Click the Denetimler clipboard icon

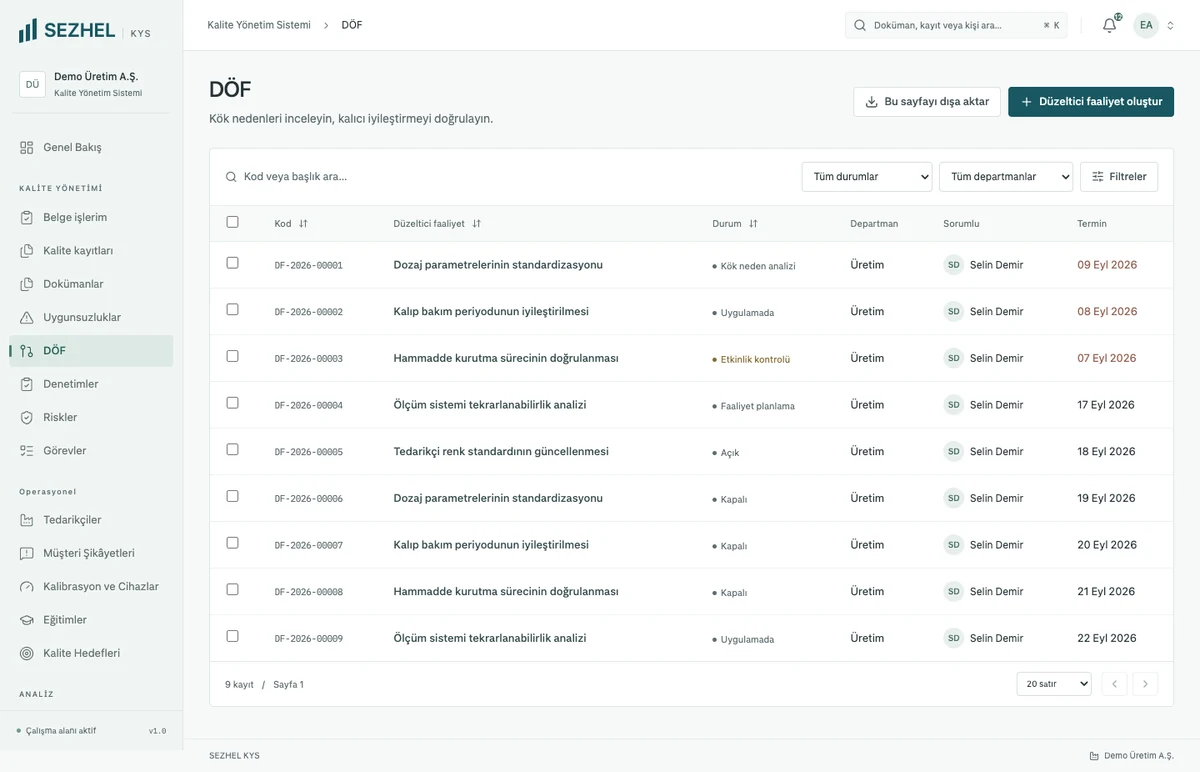coord(27,384)
